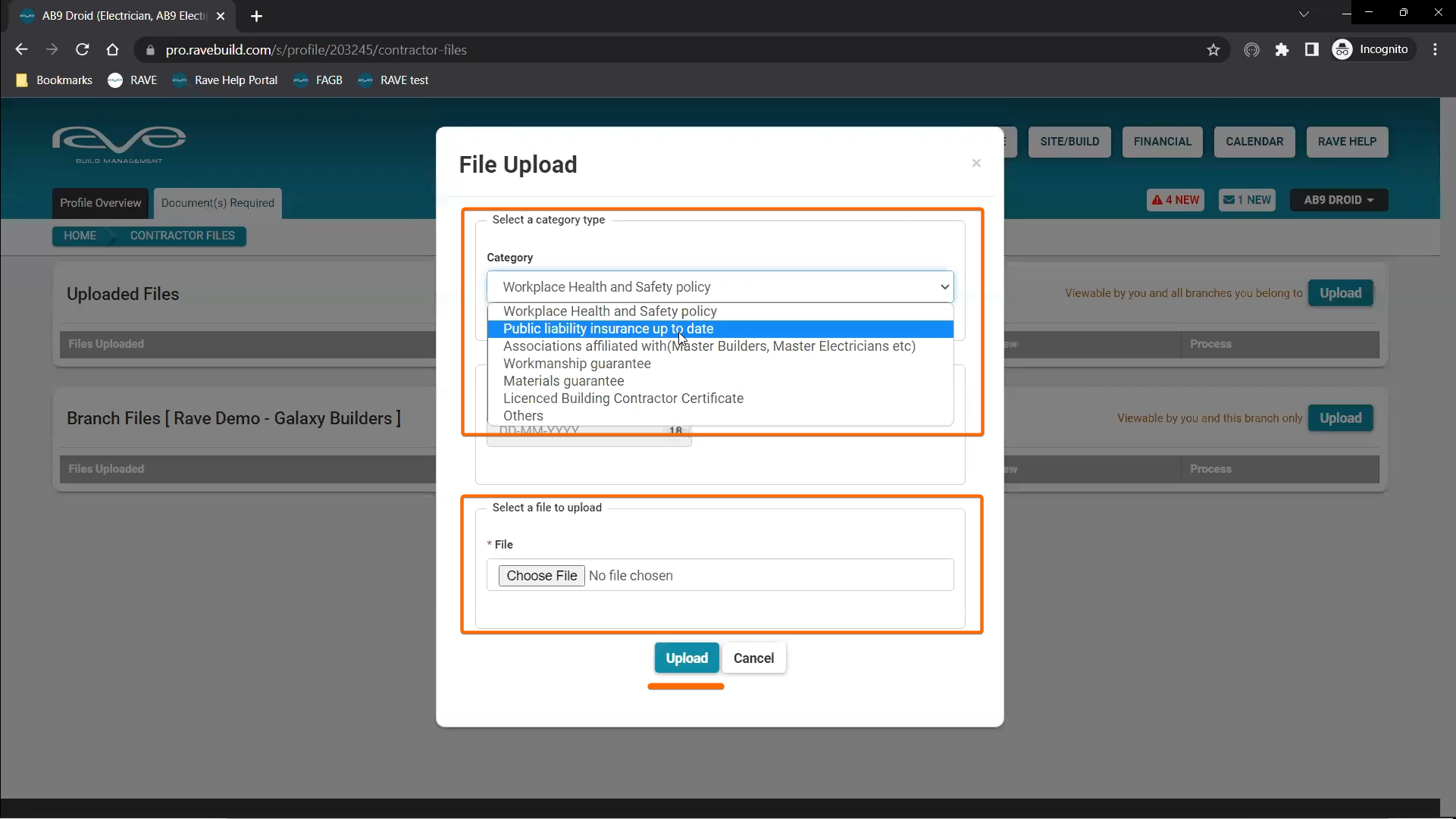1456x819 pixels.
Task: Bookmark this page with star icon
Action: (1213, 50)
